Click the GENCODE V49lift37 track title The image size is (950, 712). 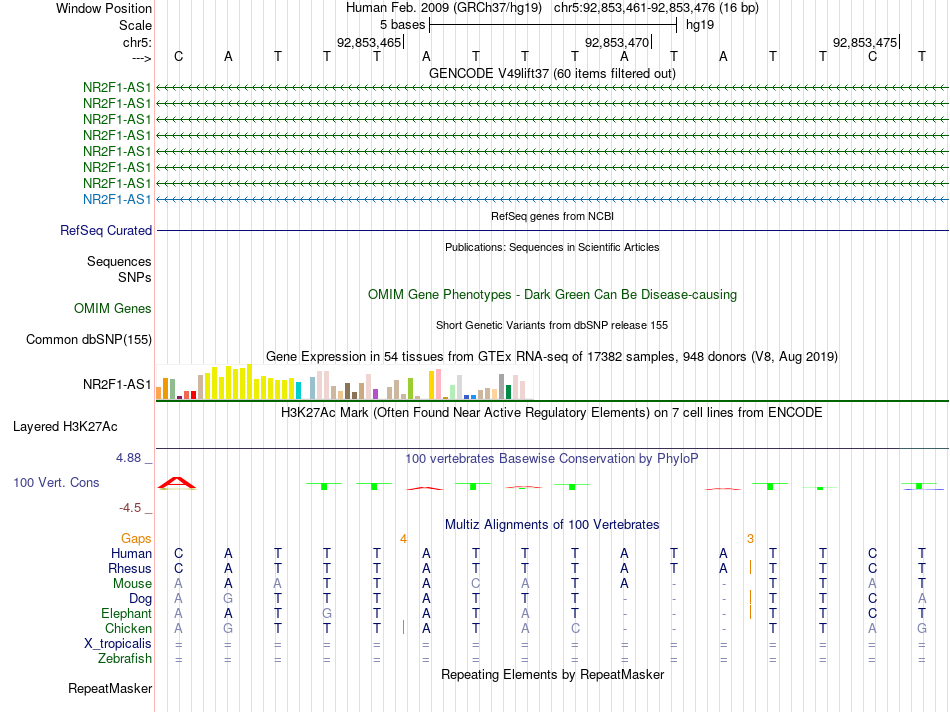click(x=553, y=73)
